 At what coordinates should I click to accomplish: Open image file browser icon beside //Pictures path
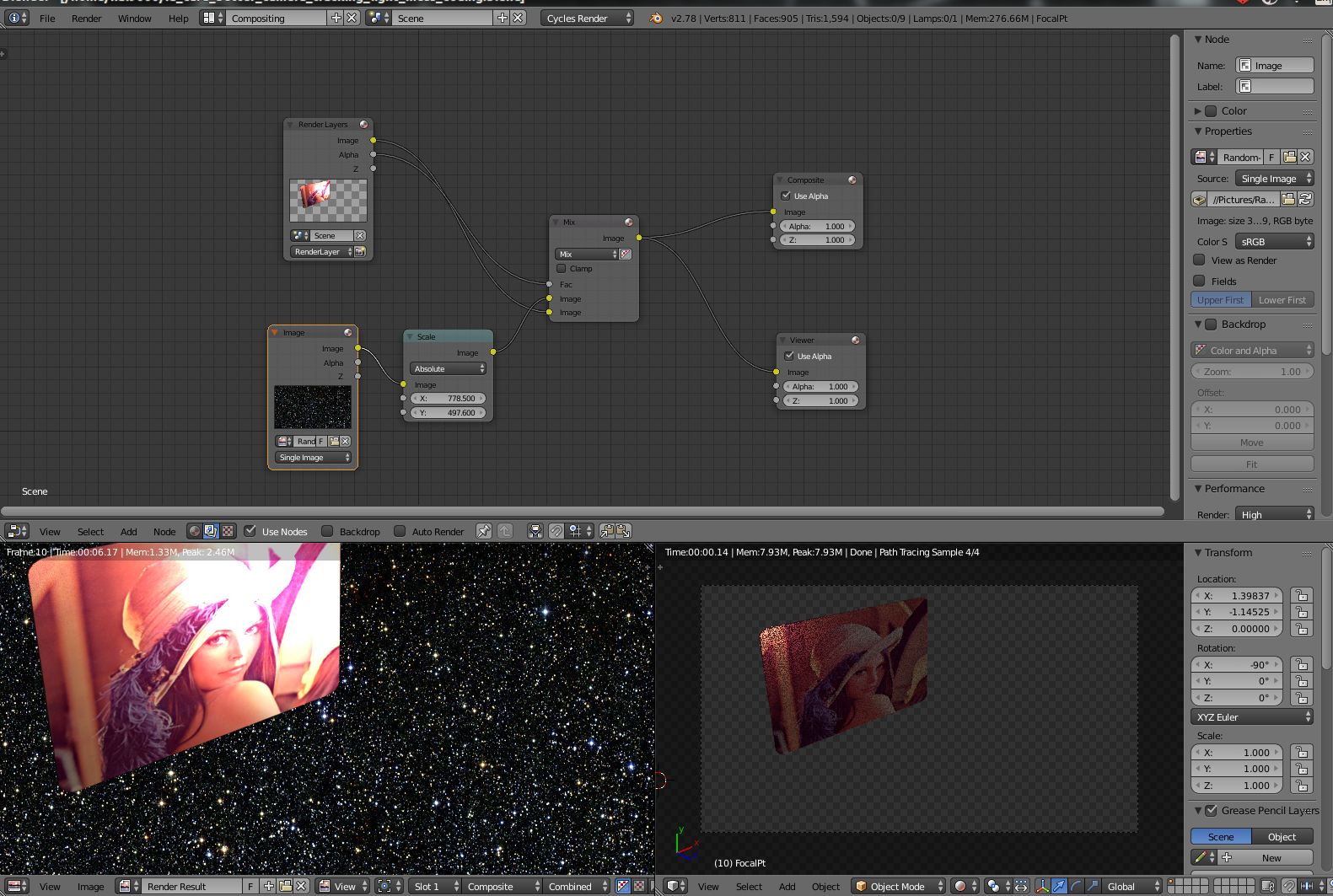(x=1288, y=200)
